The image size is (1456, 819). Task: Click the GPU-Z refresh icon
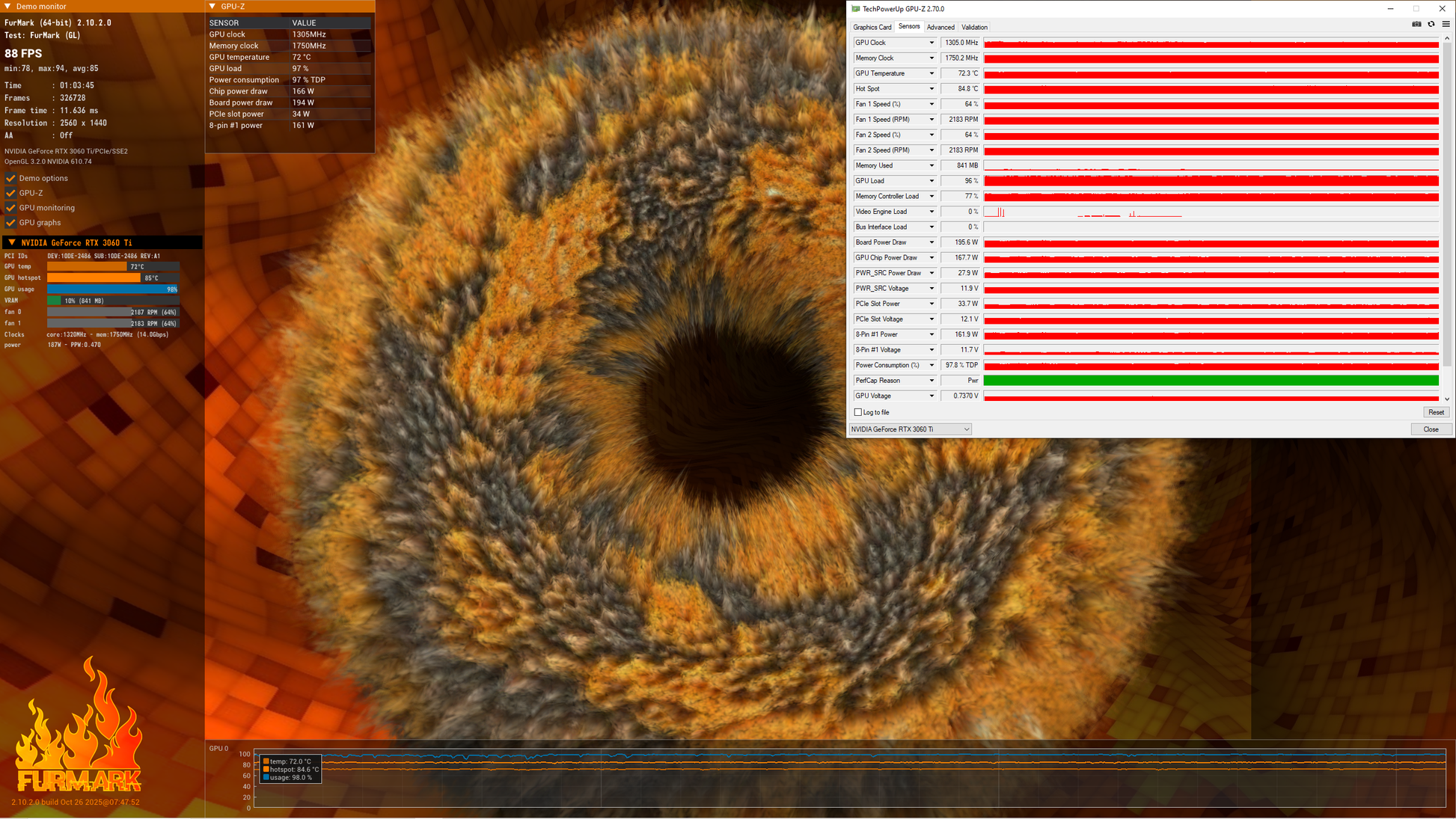[1431, 24]
